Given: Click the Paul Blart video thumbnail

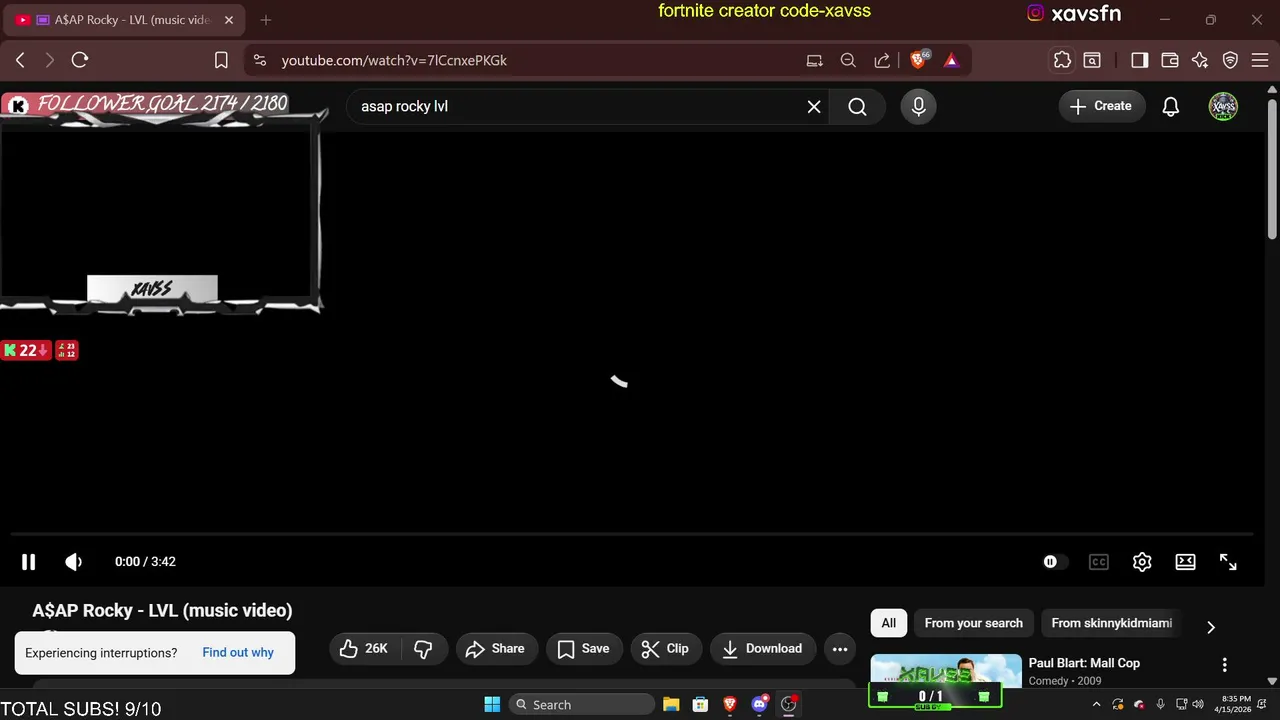Looking at the screenshot, I should point(946,671).
